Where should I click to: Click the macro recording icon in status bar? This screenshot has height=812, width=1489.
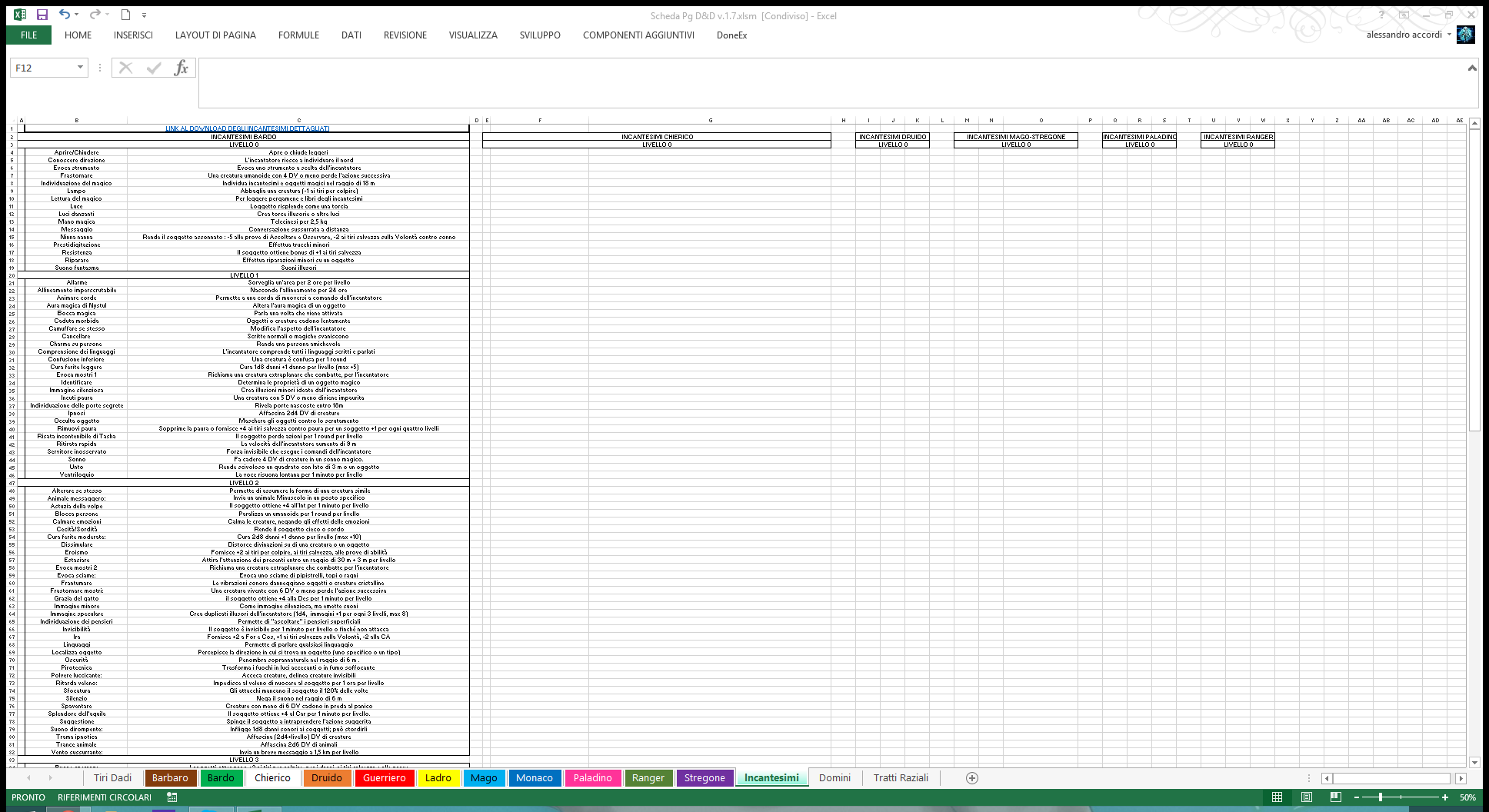pos(172,797)
